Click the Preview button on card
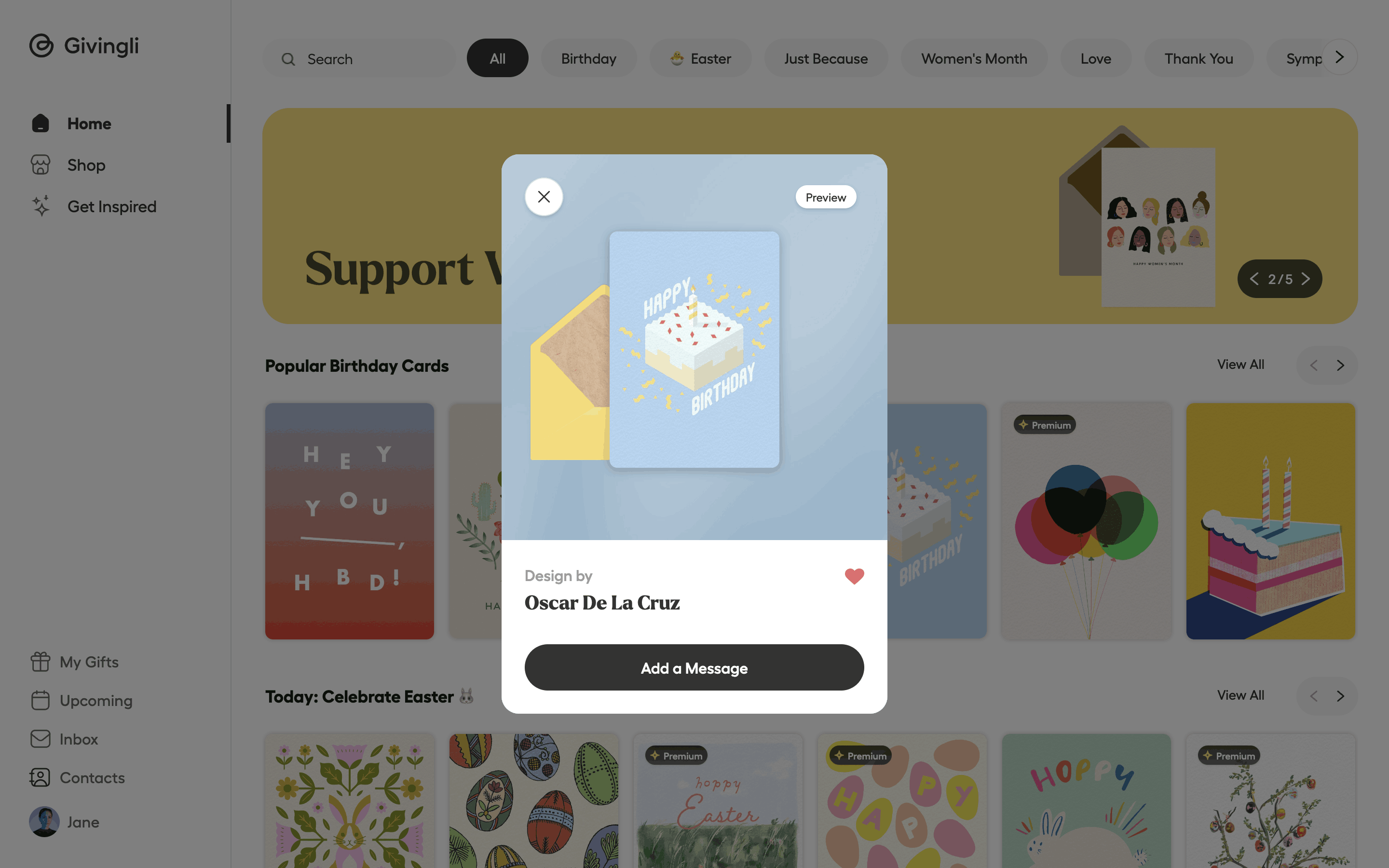 [825, 197]
